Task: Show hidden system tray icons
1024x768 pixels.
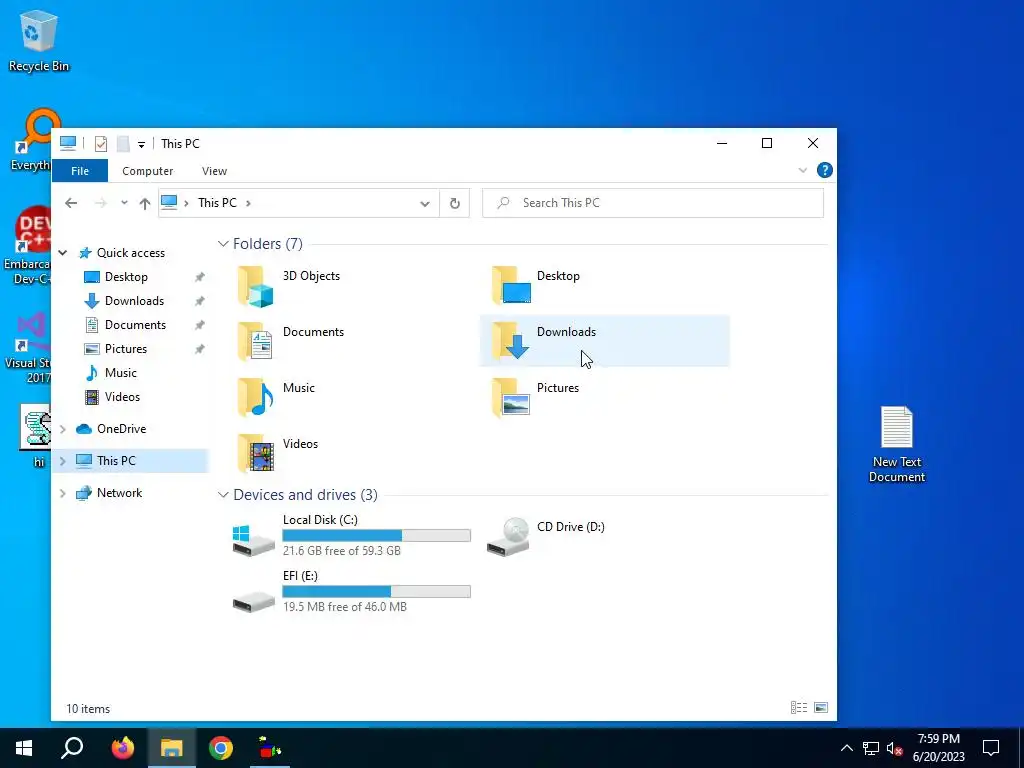Action: point(846,748)
